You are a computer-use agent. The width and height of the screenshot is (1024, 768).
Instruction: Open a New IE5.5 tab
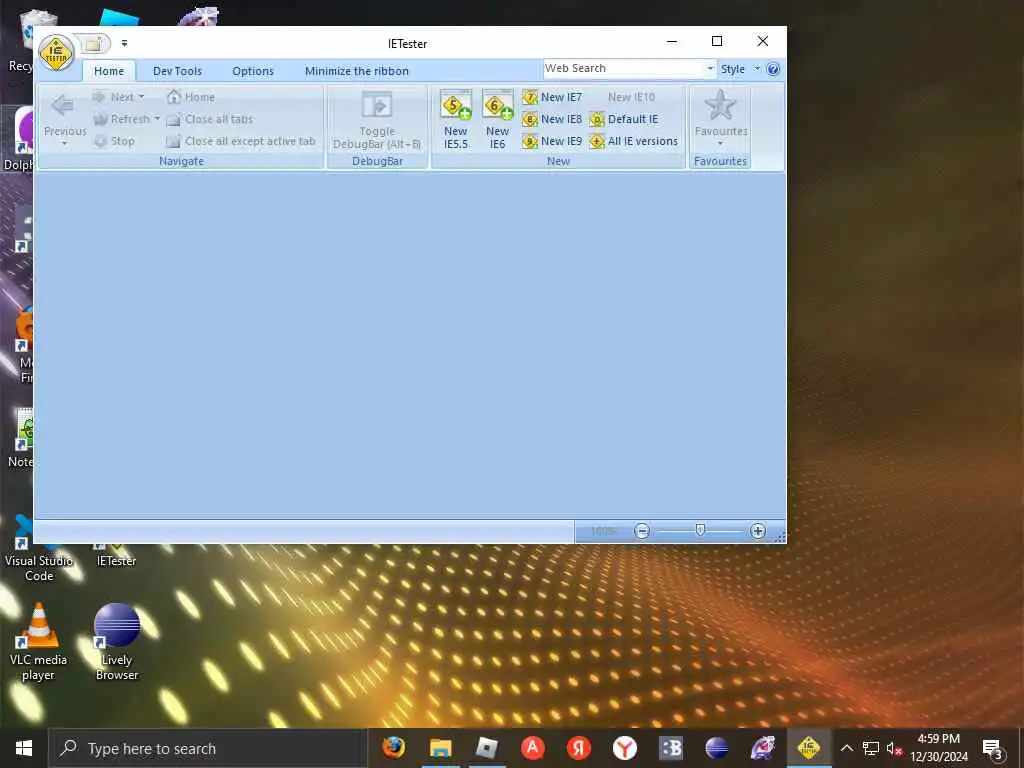pos(456,120)
